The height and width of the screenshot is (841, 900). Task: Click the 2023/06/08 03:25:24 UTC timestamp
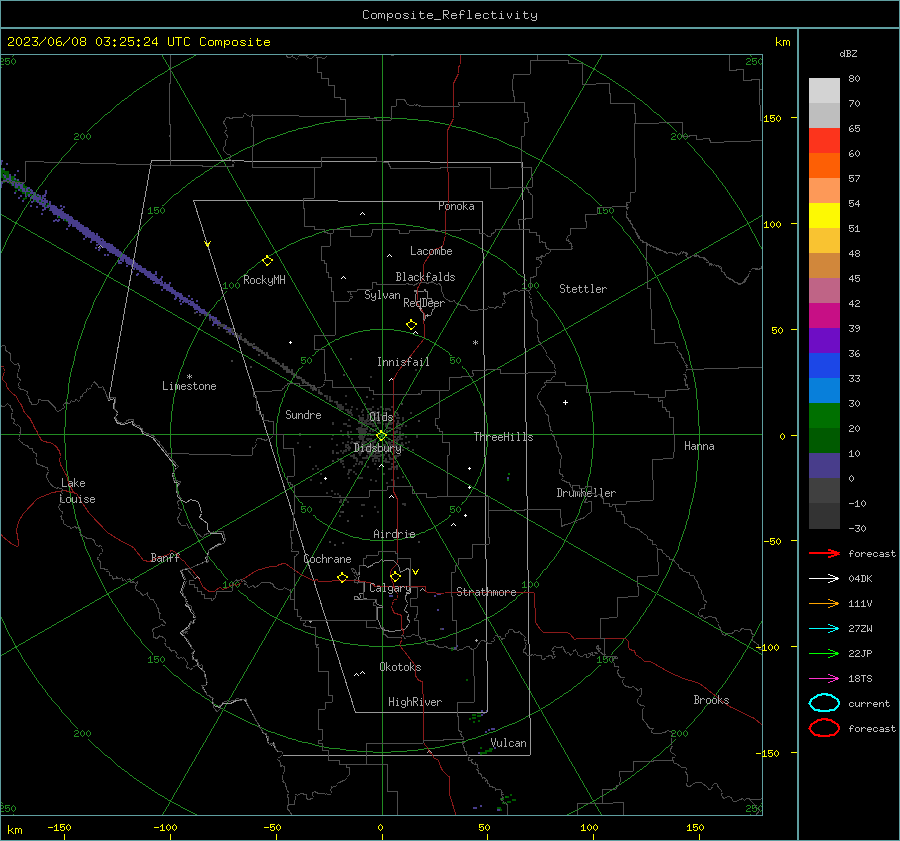(138, 42)
